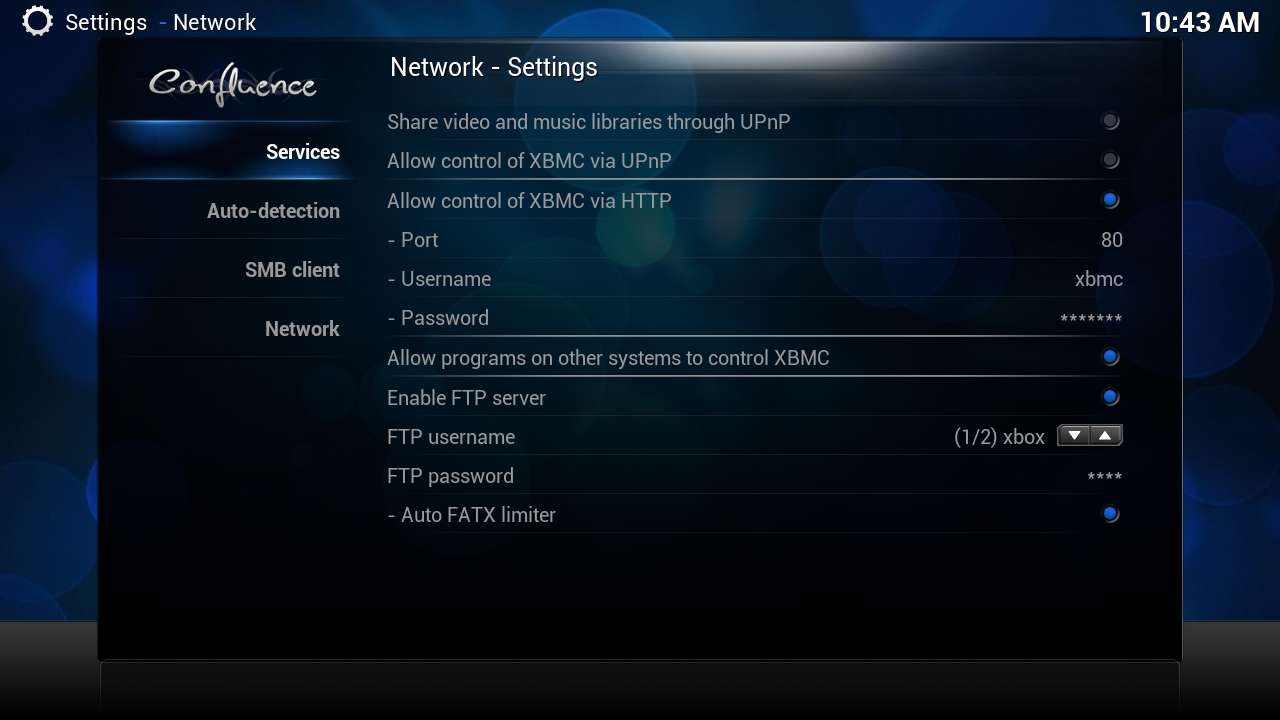
Task: Edit the HTTP Port value 80
Action: 755,240
